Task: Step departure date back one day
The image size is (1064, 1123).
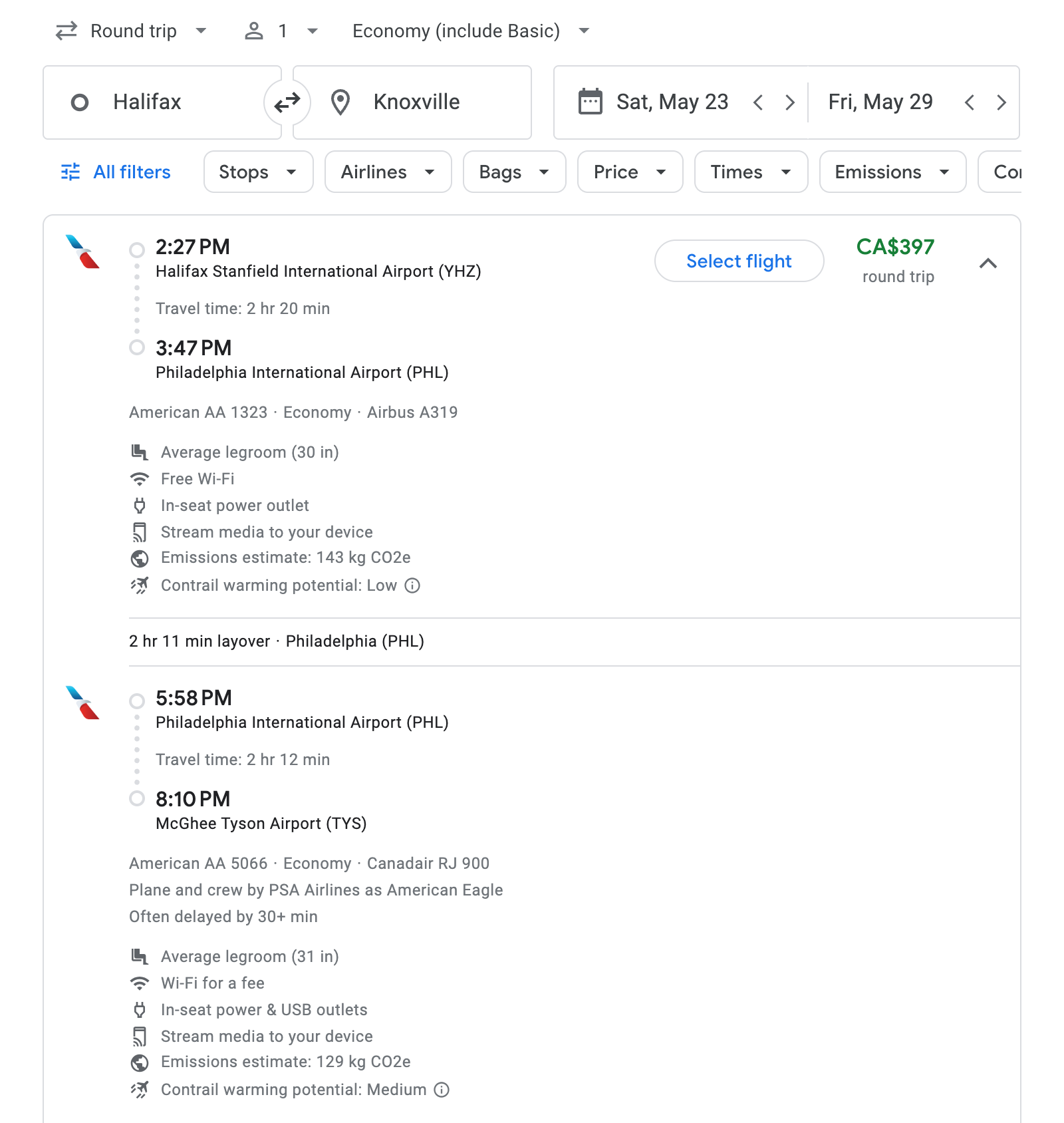Action: pos(758,102)
